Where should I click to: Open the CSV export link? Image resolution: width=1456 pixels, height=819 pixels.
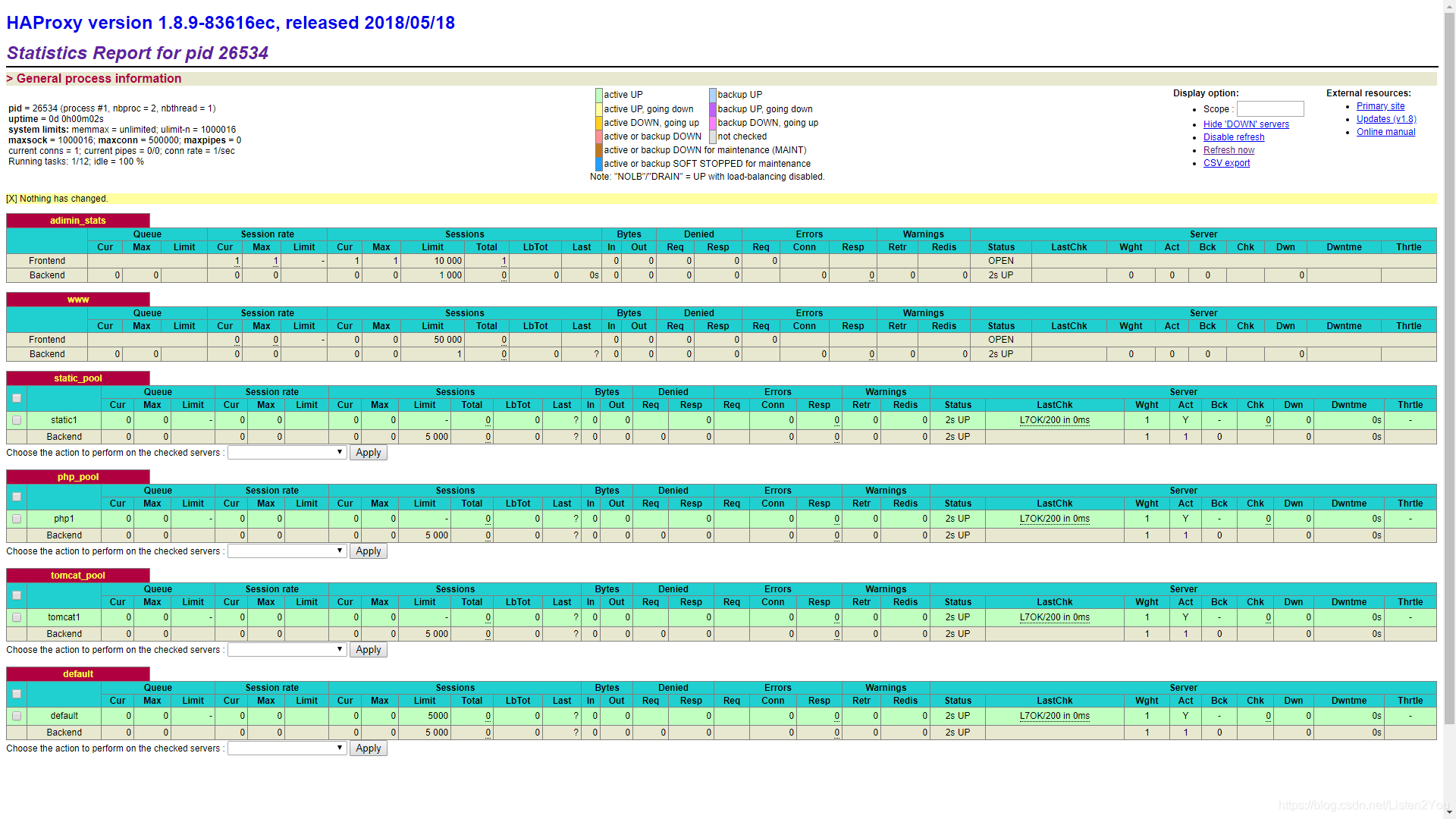(x=1226, y=163)
